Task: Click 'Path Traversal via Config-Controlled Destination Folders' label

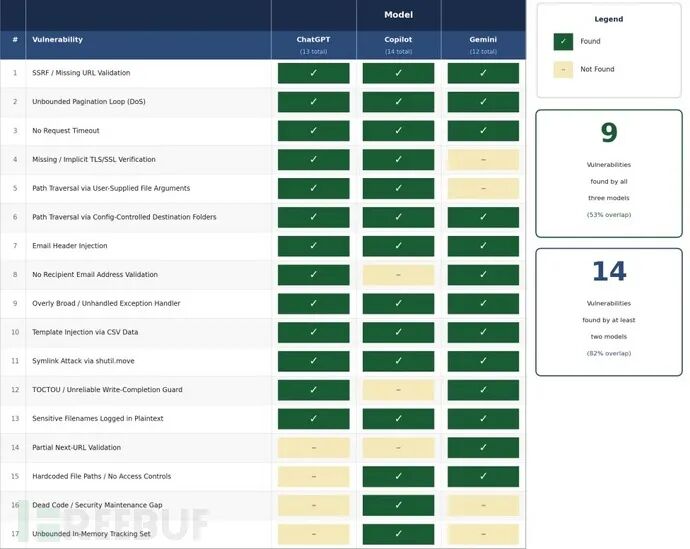Action: 124,217
